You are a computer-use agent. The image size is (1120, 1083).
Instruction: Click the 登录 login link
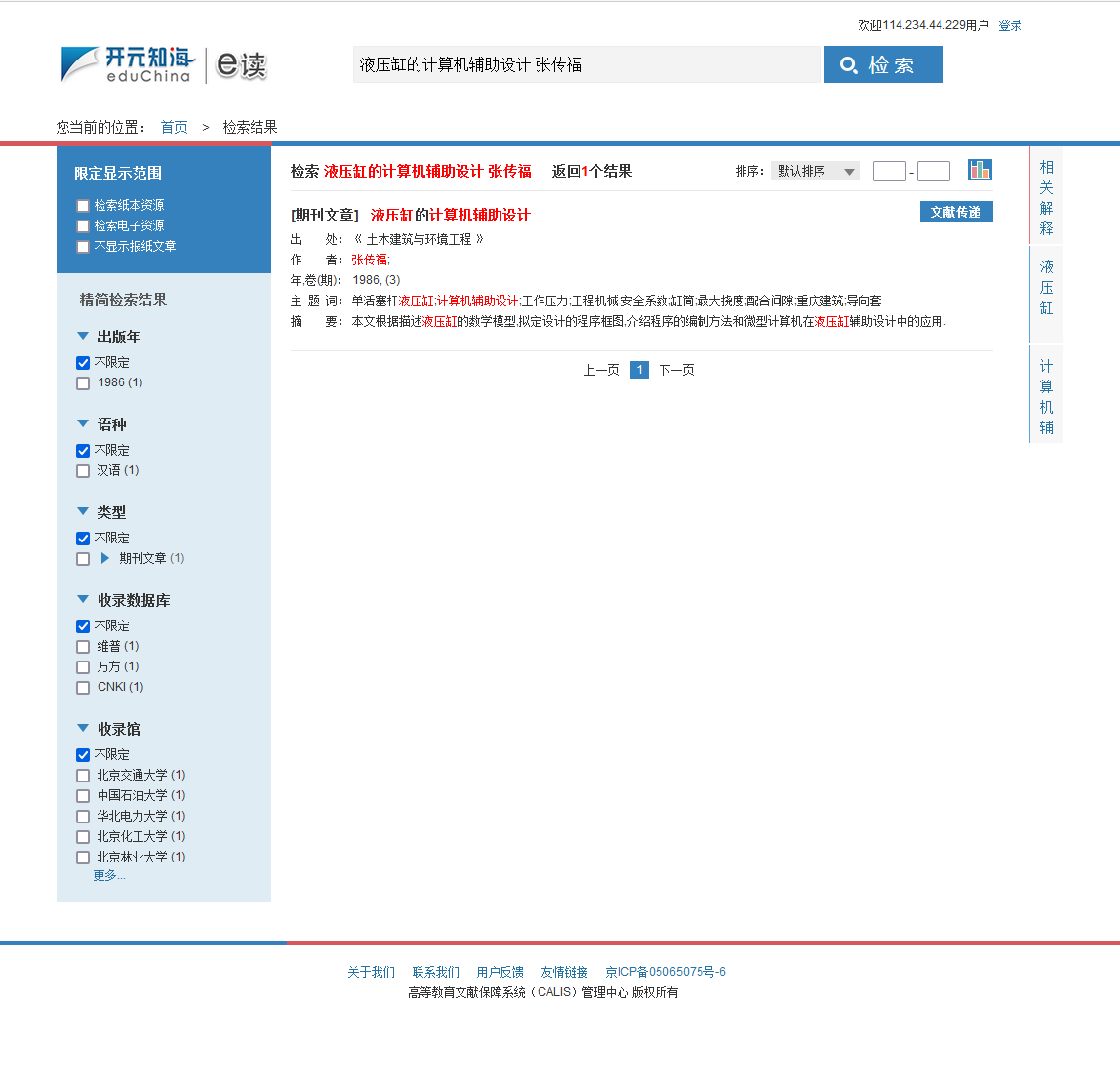[x=1011, y=24]
